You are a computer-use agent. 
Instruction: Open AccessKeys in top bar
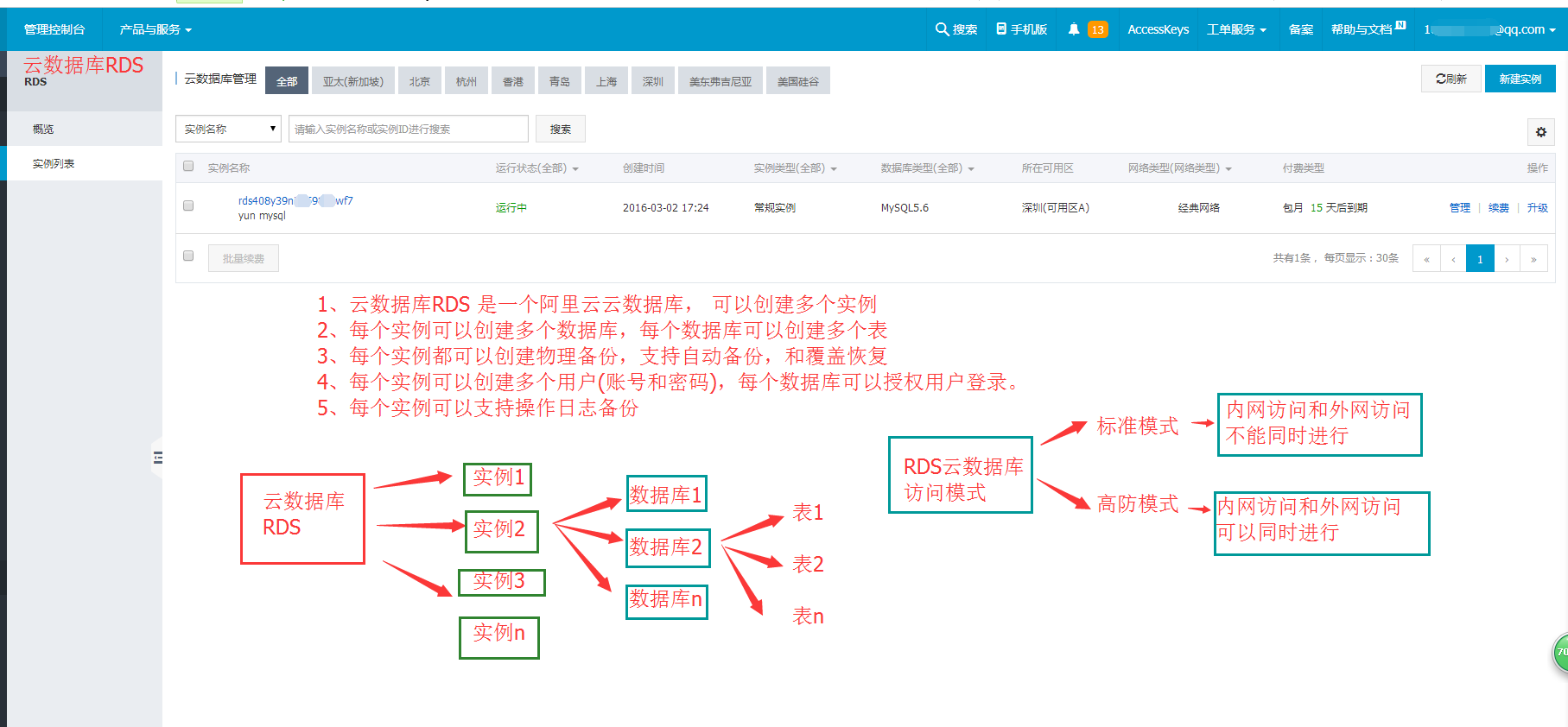(x=1159, y=29)
